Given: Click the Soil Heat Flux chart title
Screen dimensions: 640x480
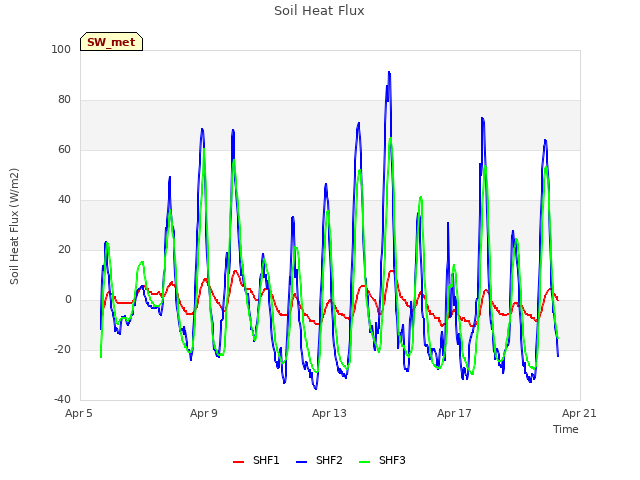Looking at the screenshot, I should click(319, 11).
